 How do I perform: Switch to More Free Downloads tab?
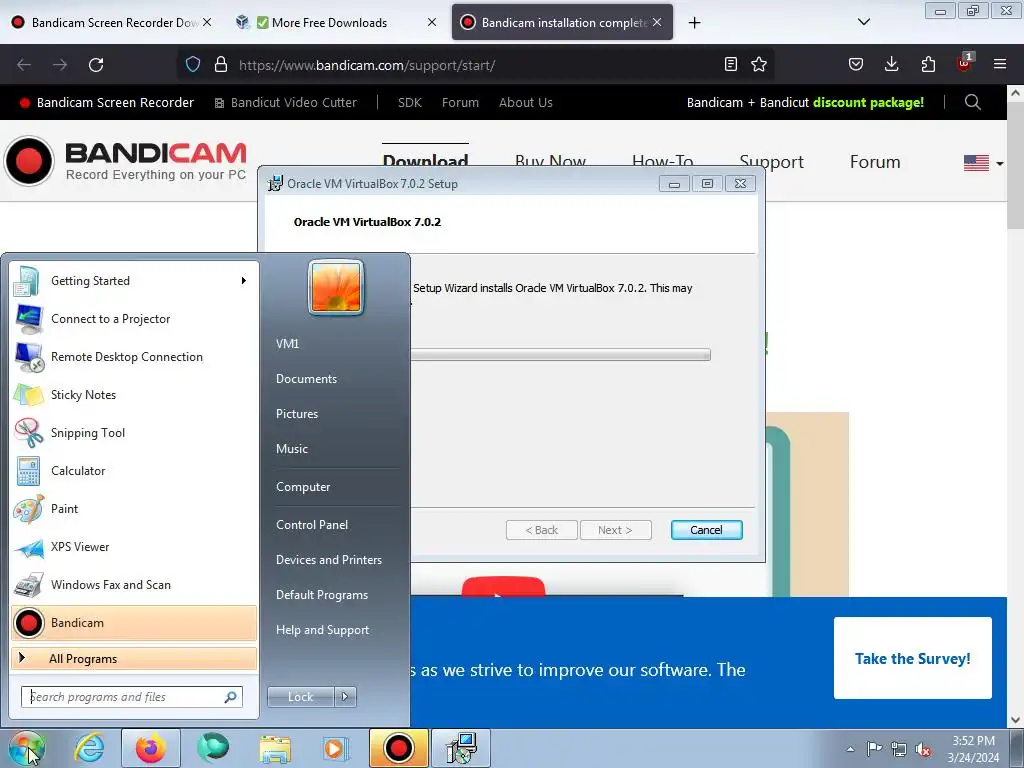click(x=336, y=22)
